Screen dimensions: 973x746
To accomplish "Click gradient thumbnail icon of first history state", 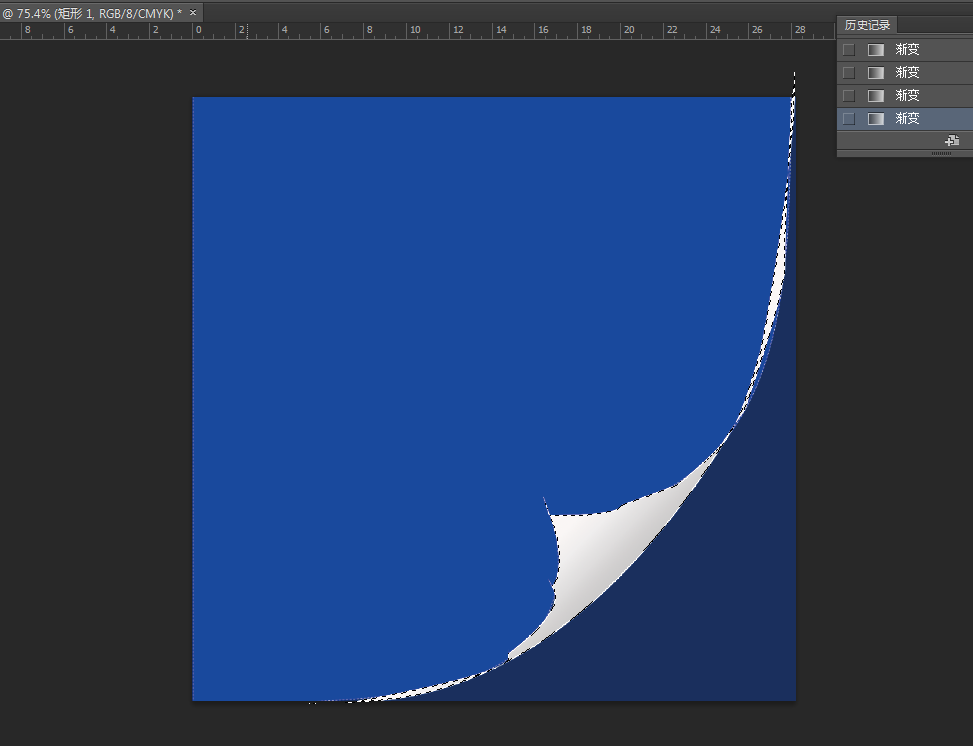I will click(876, 49).
